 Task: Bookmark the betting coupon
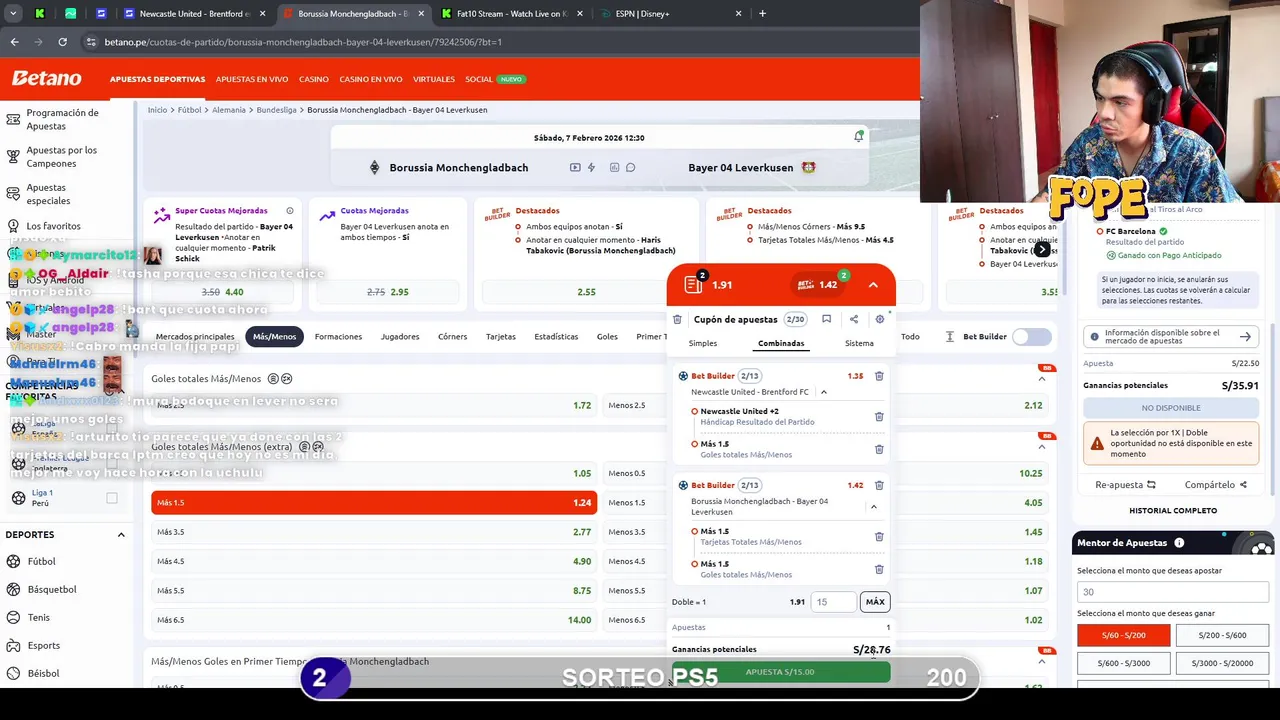tap(826, 319)
